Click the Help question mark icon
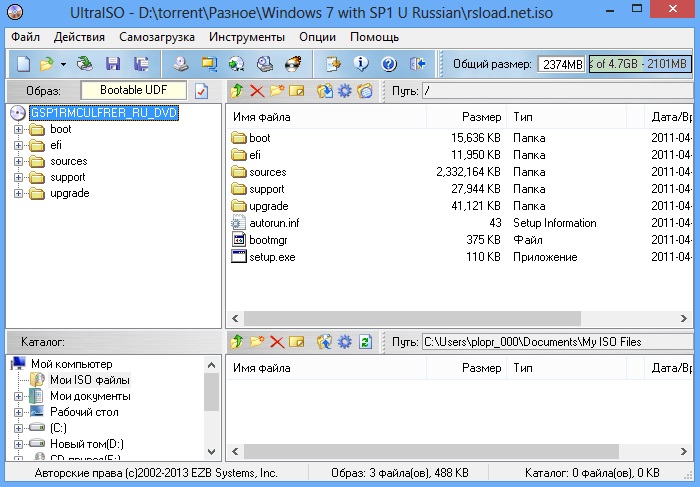The height and width of the screenshot is (487, 700). pos(389,64)
